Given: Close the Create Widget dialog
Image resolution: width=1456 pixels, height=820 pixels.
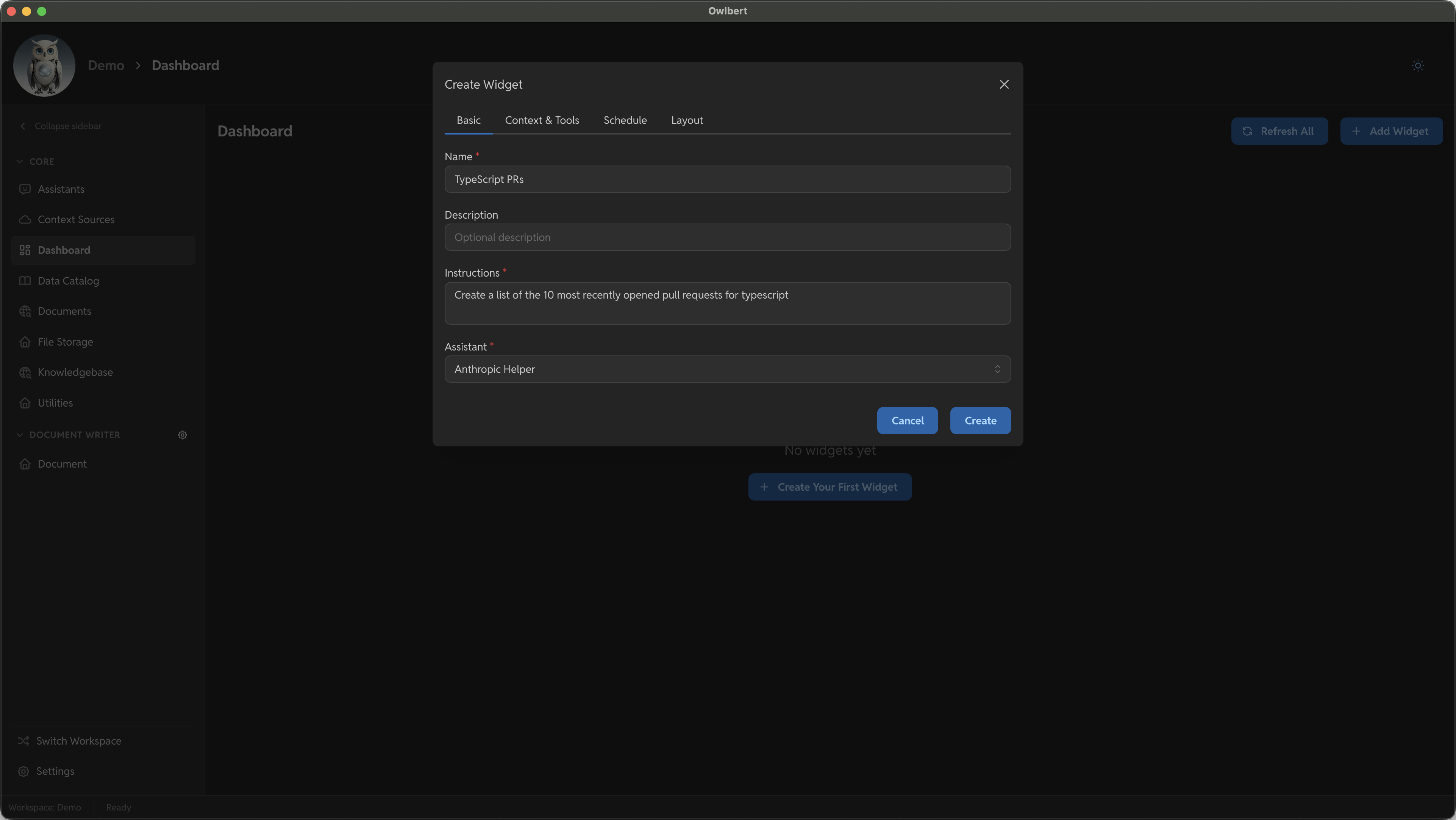Looking at the screenshot, I should [x=1004, y=84].
